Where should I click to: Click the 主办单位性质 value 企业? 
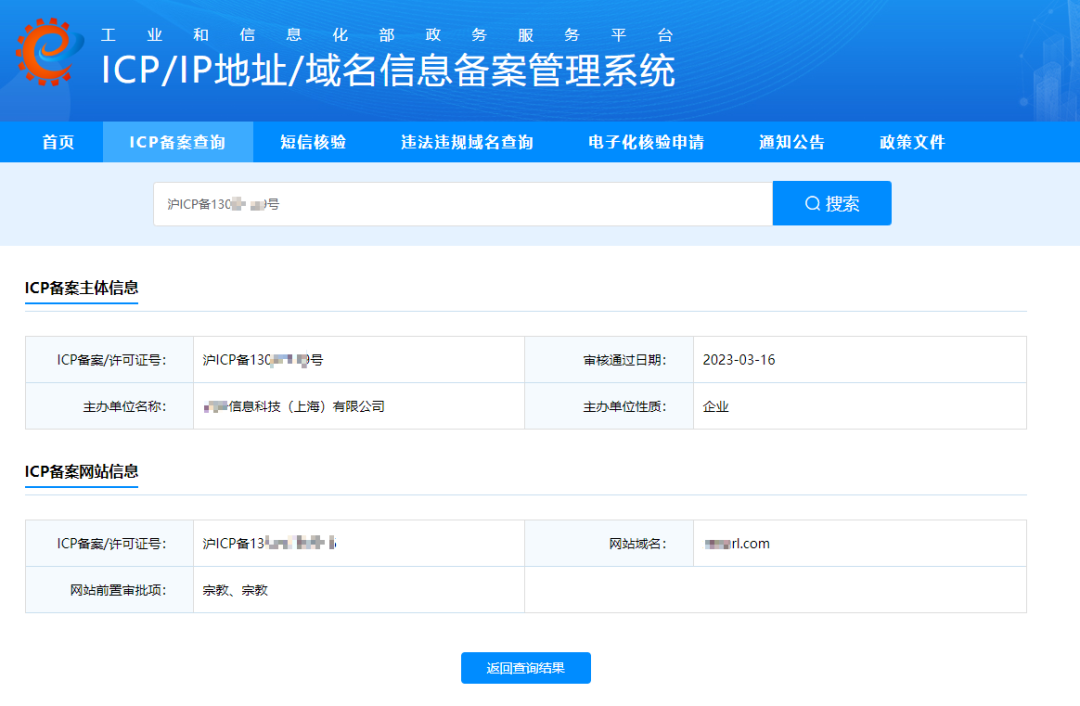coord(711,405)
